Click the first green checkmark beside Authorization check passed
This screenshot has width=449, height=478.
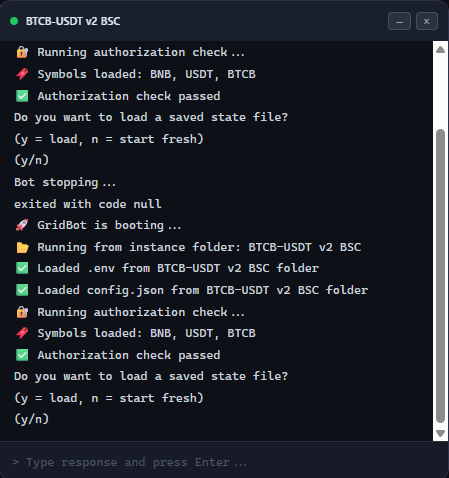coord(22,96)
